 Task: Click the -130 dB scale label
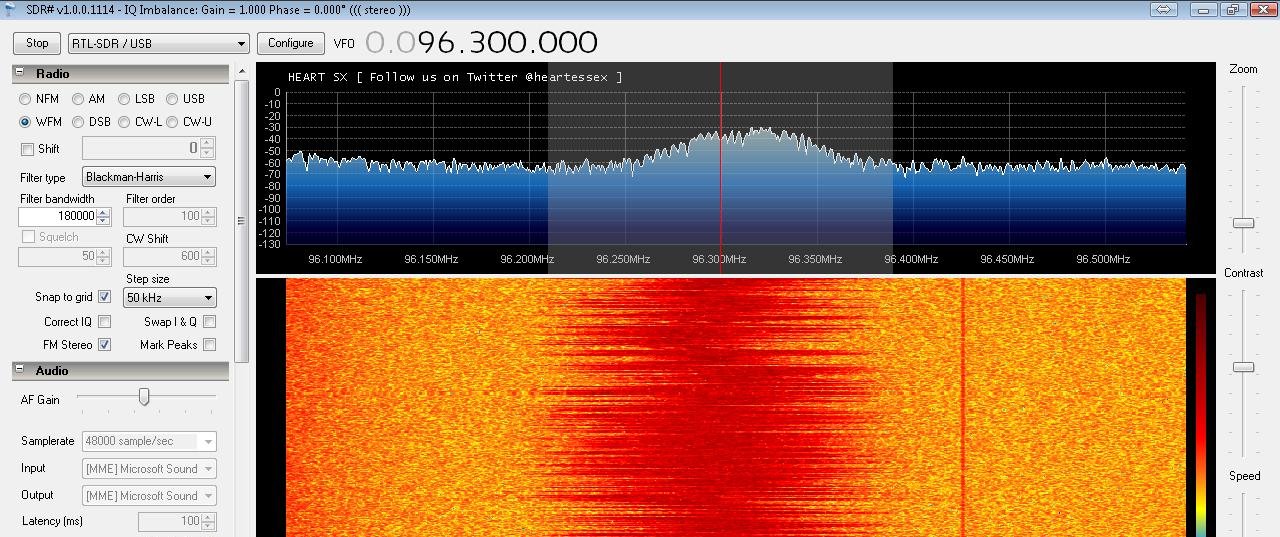269,244
